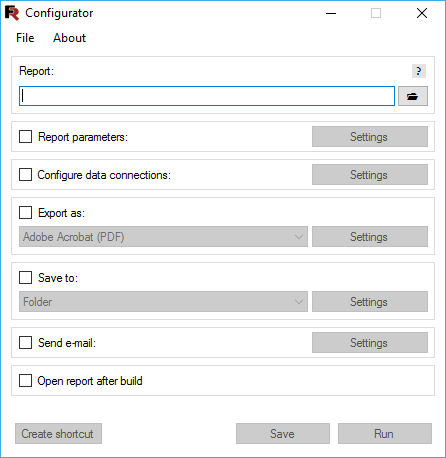Expand the Adobe Acrobat (PDF) export dropdown
The width and height of the screenshot is (446, 458).
pyautogui.click(x=163, y=237)
